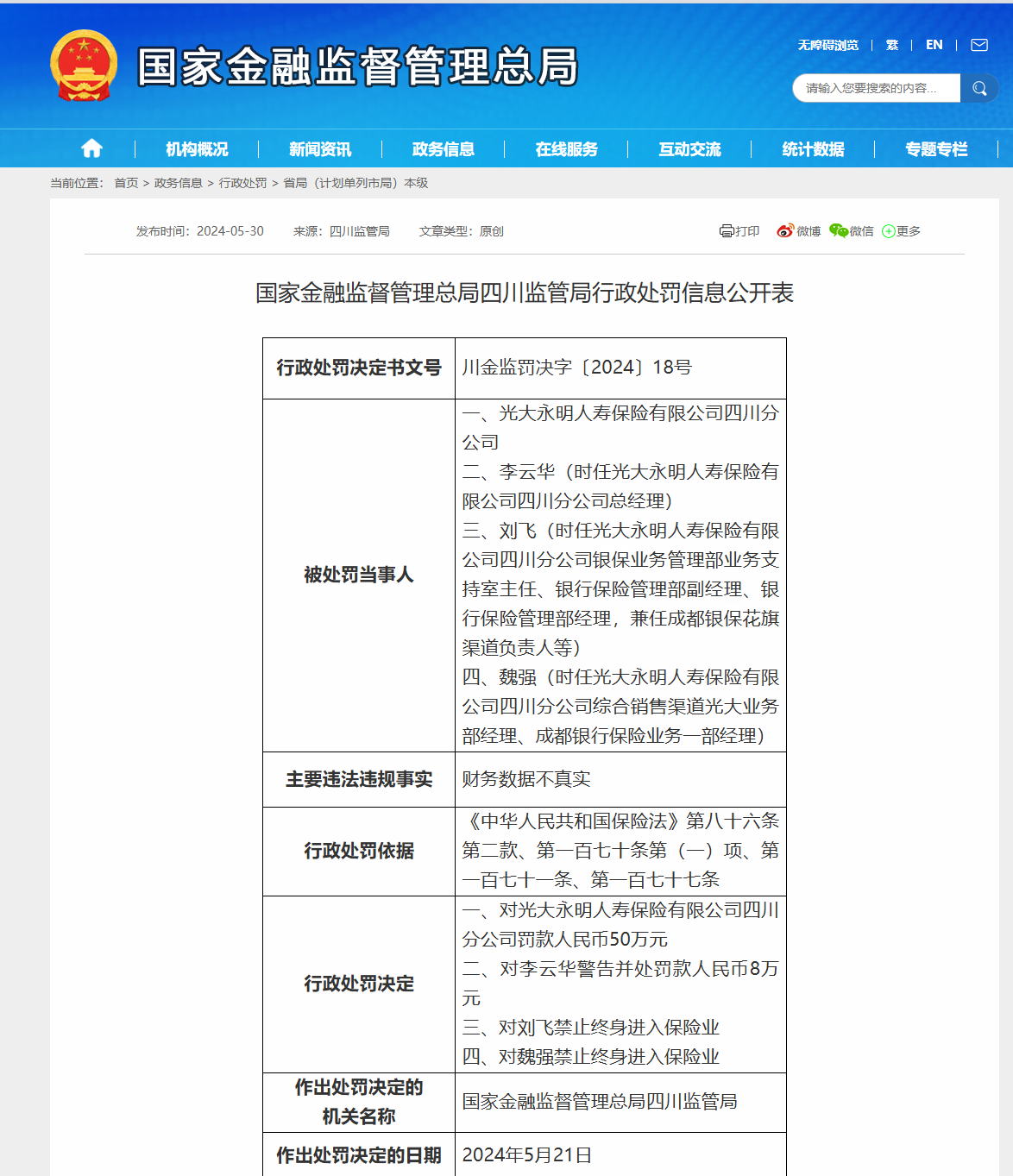Click the article title heading
Screen dimensions: 1013x1176
pos(525,292)
